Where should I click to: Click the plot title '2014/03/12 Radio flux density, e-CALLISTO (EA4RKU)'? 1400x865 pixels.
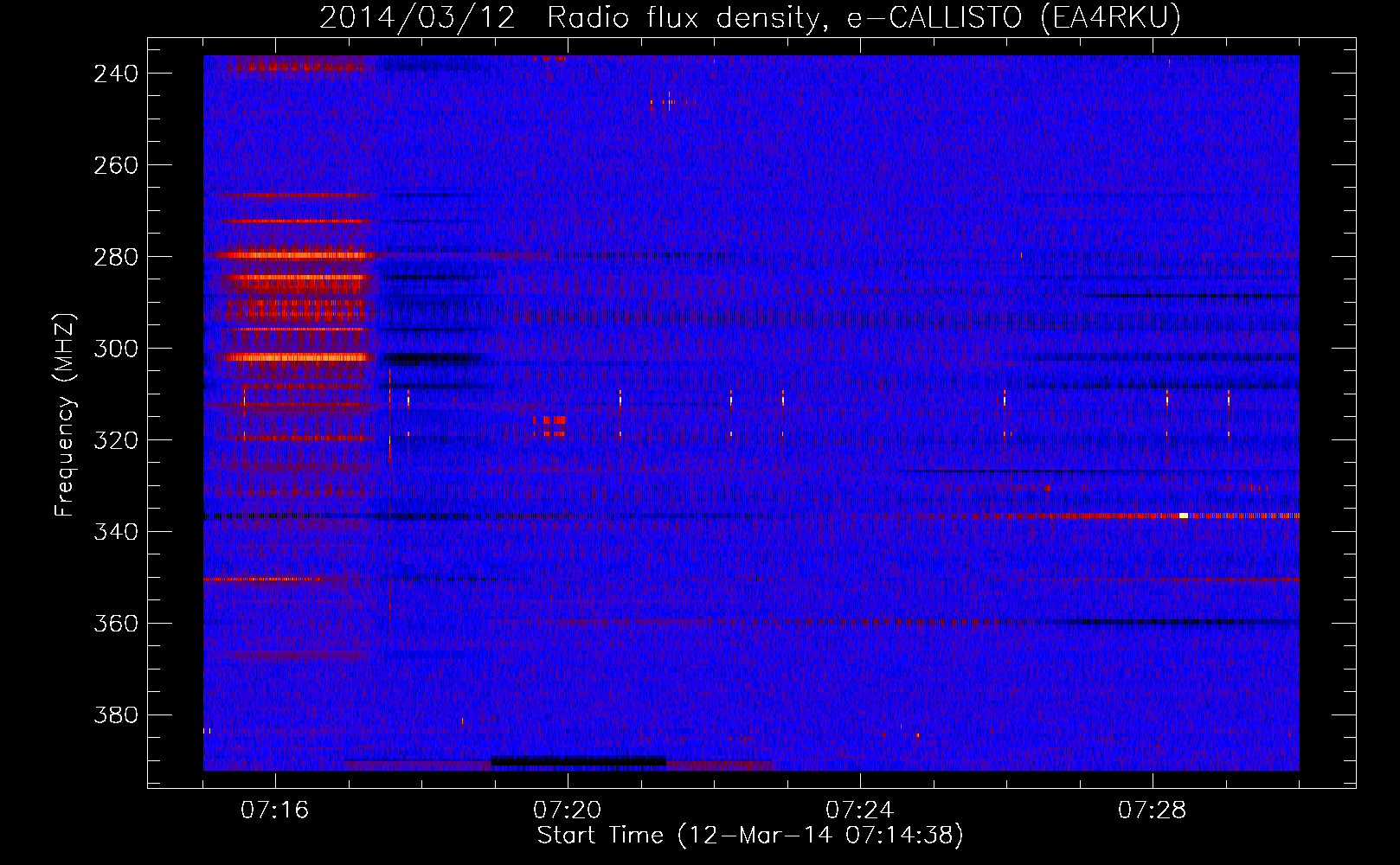coord(750,17)
